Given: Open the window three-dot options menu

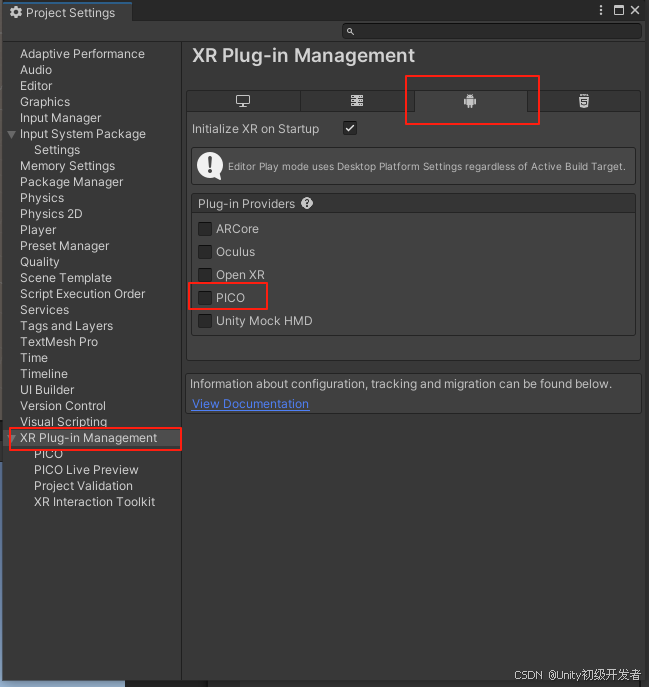Looking at the screenshot, I should pyautogui.click(x=601, y=10).
